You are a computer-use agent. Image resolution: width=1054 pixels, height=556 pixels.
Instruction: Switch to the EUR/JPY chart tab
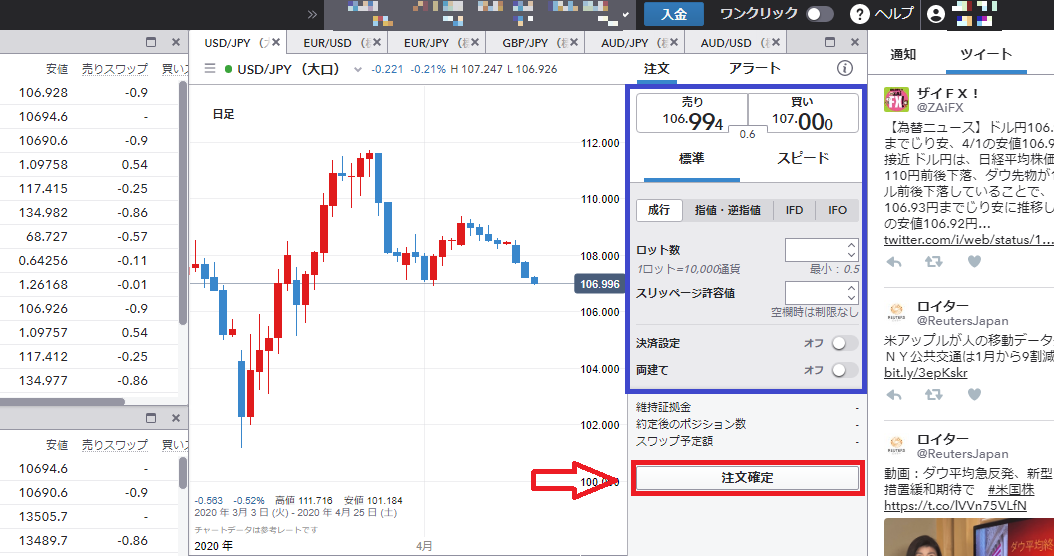435,42
